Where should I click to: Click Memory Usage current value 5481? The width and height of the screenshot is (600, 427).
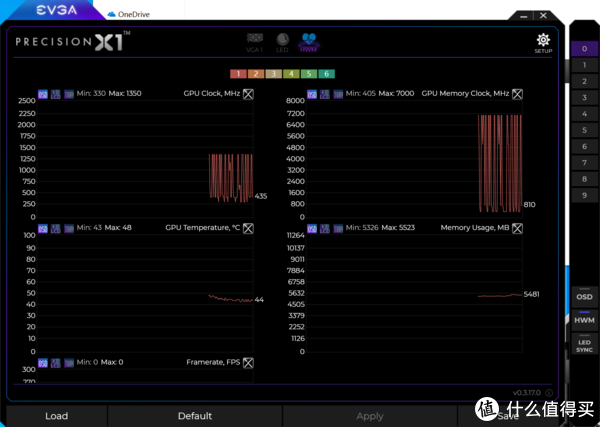[x=532, y=294]
